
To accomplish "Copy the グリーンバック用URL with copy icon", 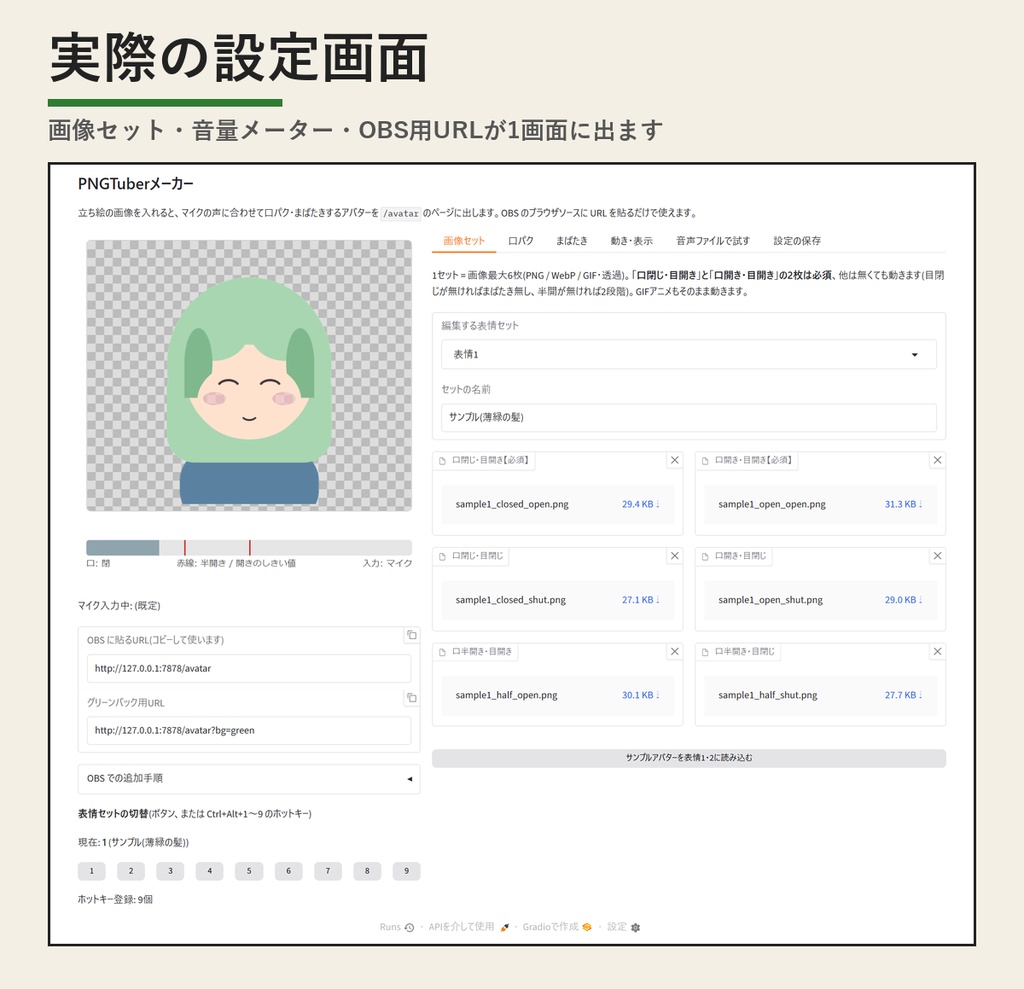I will click(x=411, y=698).
